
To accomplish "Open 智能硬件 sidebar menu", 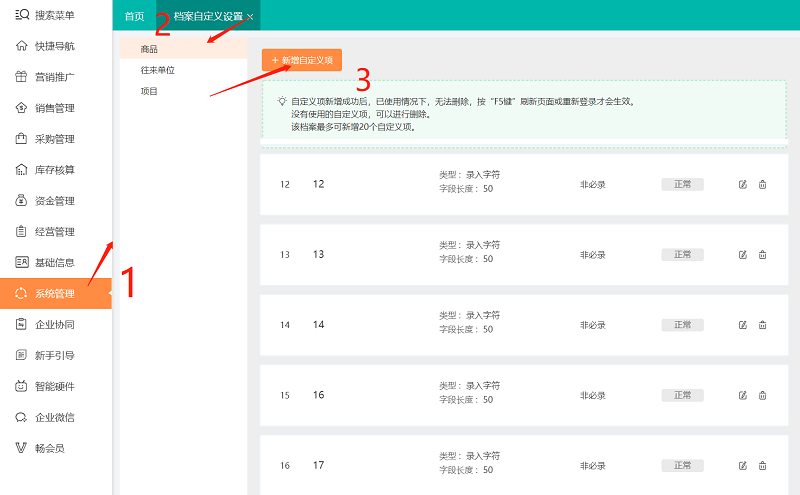I will tap(55, 386).
